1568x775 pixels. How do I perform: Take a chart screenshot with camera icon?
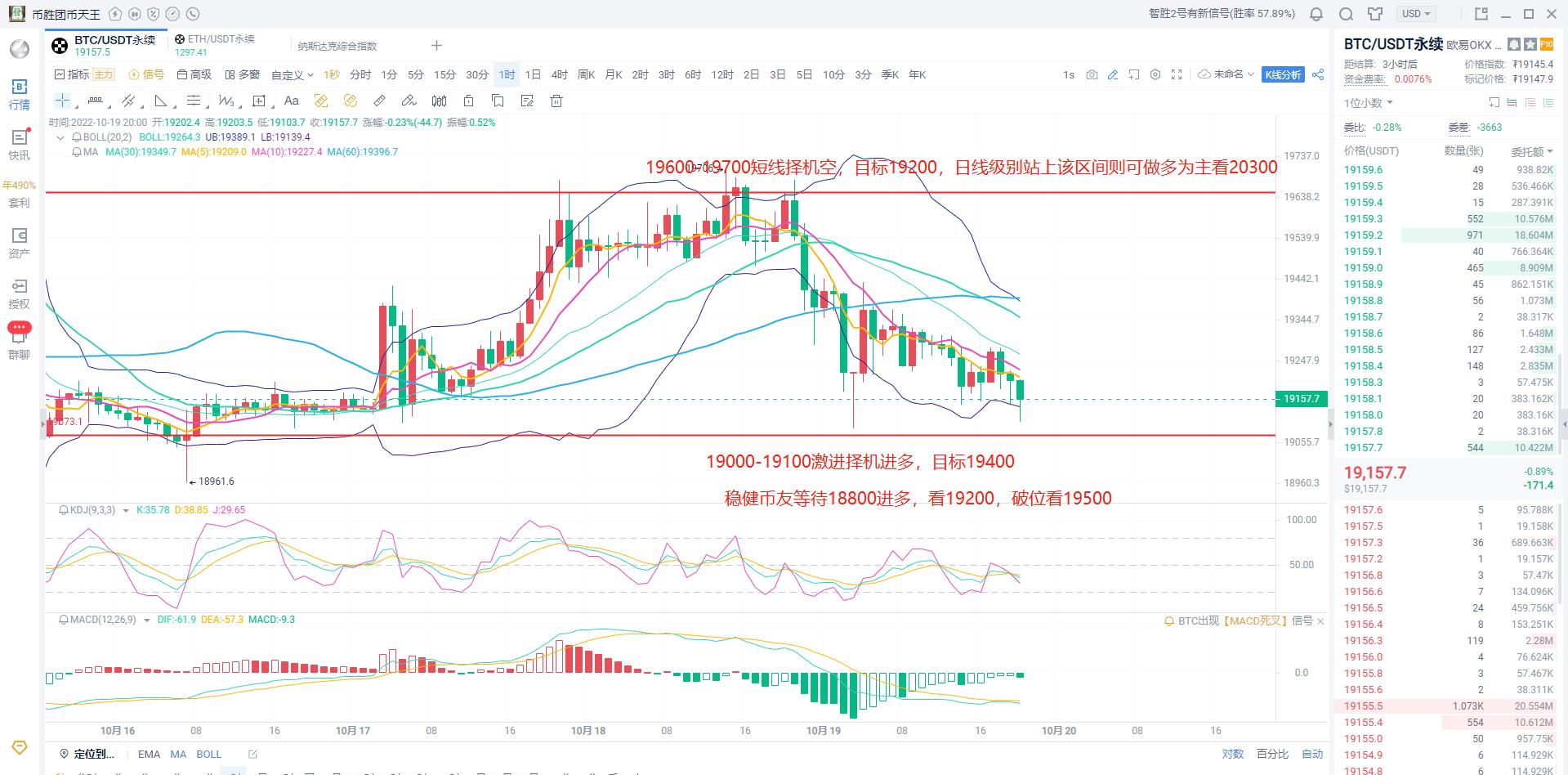coord(1092,74)
